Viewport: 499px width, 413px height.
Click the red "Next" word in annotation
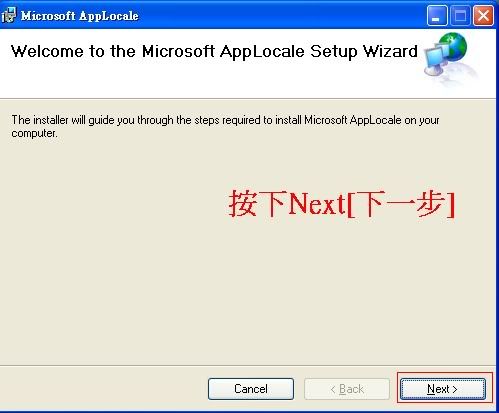click(x=317, y=203)
